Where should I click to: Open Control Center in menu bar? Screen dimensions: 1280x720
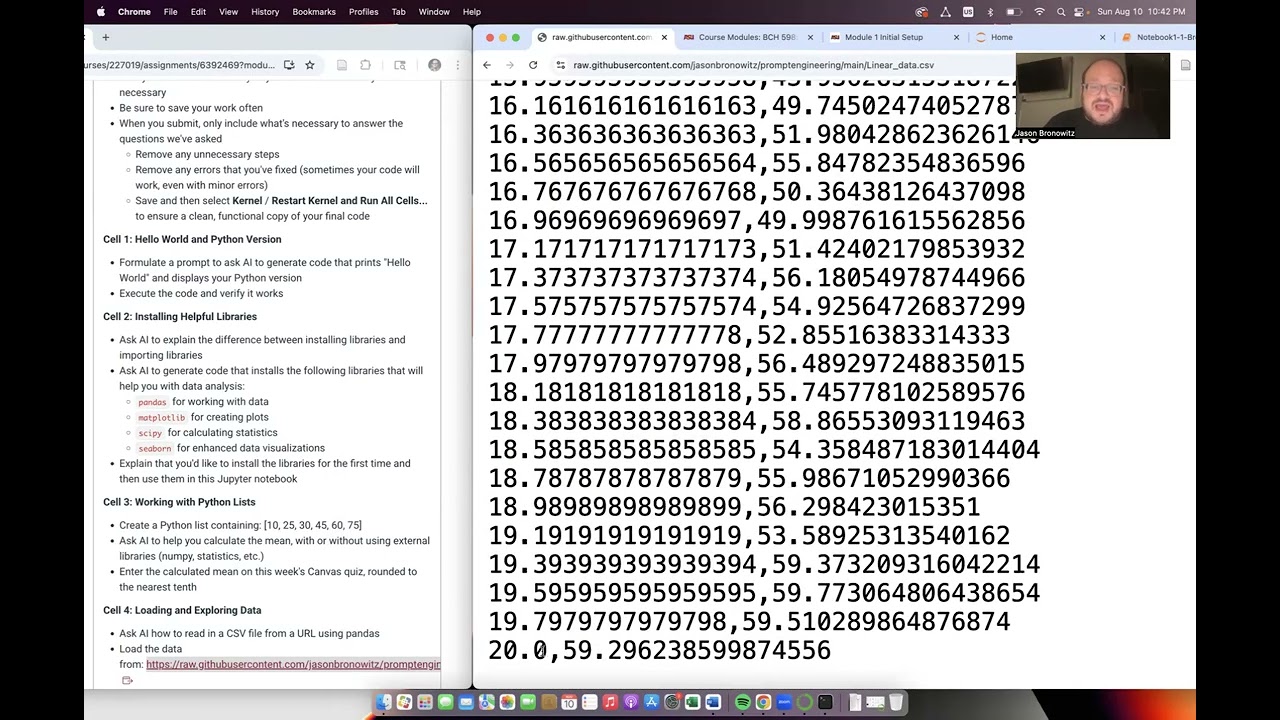1079,12
